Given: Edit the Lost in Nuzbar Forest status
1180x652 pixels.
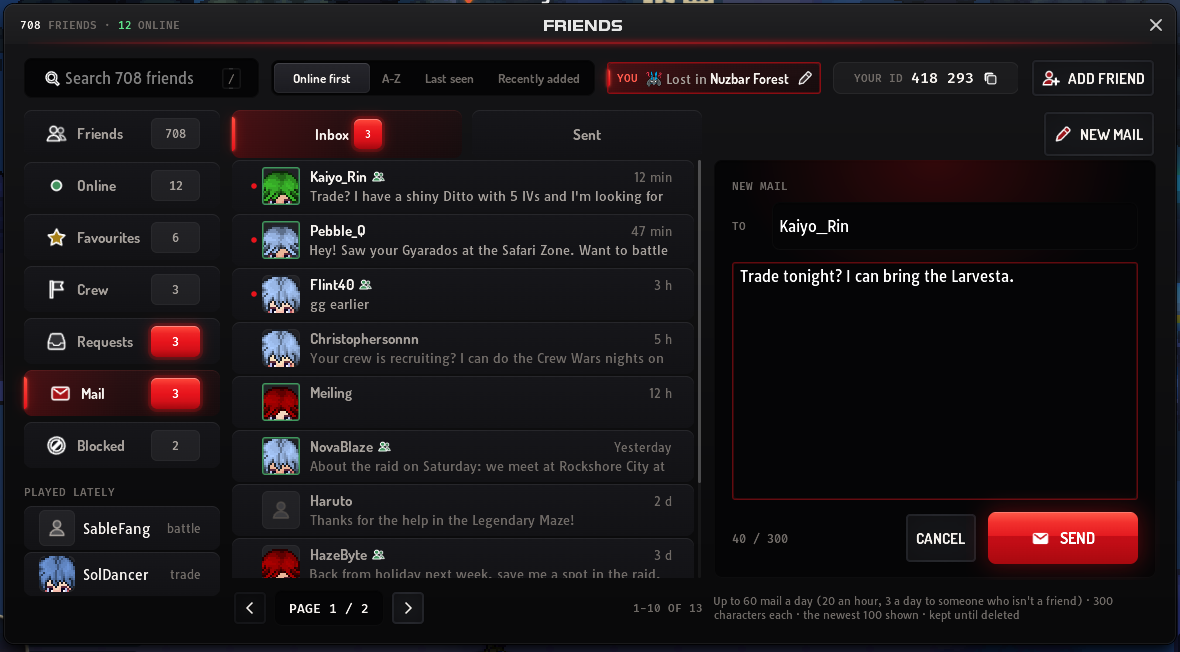Looking at the screenshot, I should (x=805, y=78).
